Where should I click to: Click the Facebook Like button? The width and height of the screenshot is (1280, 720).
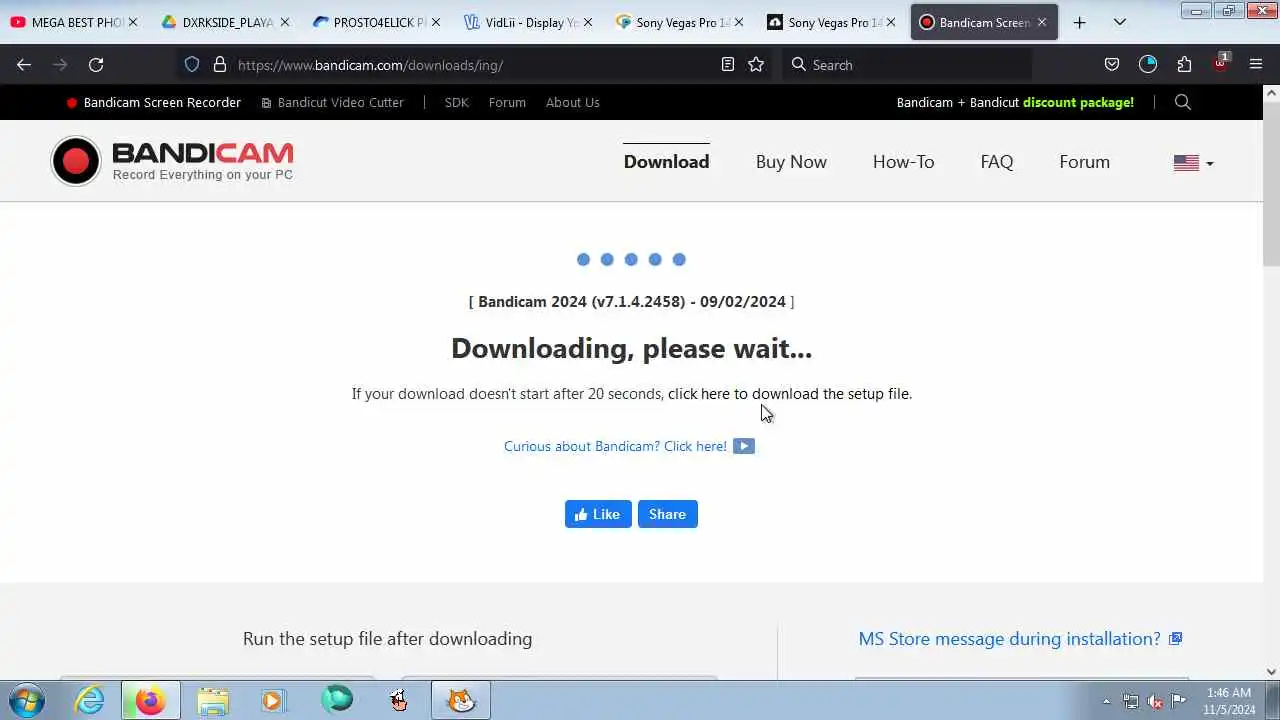(x=598, y=514)
